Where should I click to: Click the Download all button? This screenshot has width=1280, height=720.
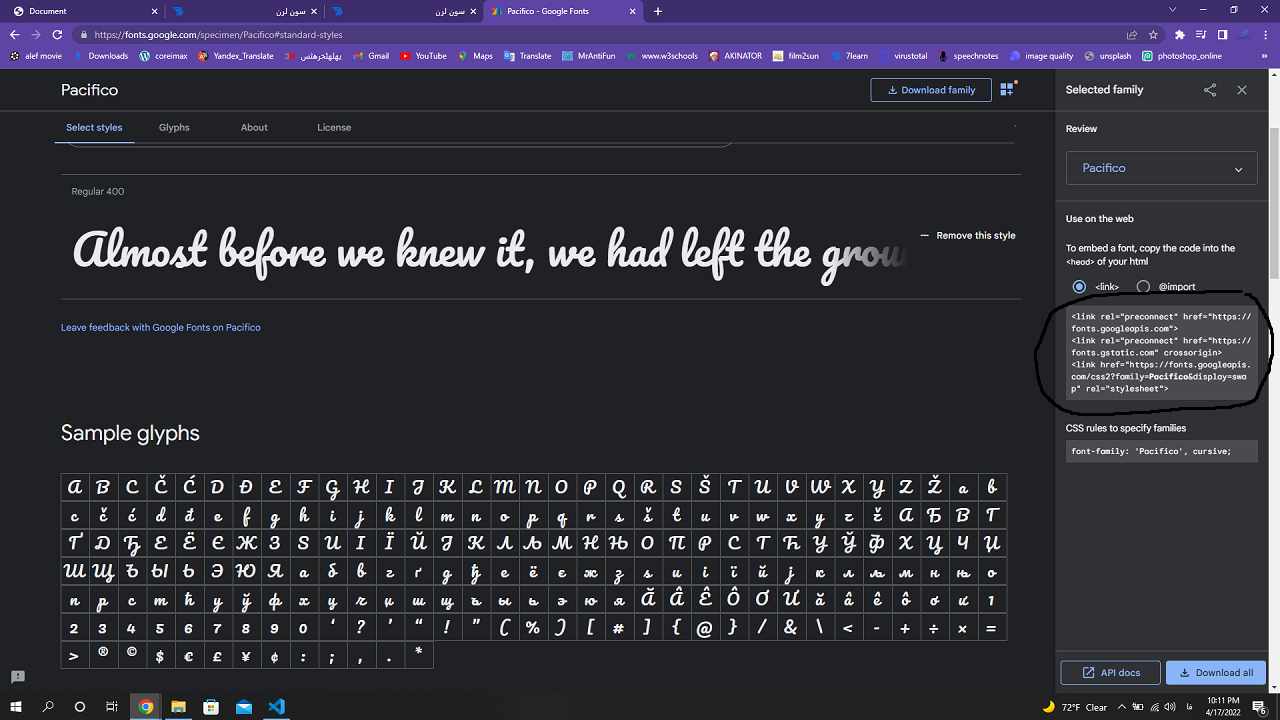click(x=1216, y=673)
